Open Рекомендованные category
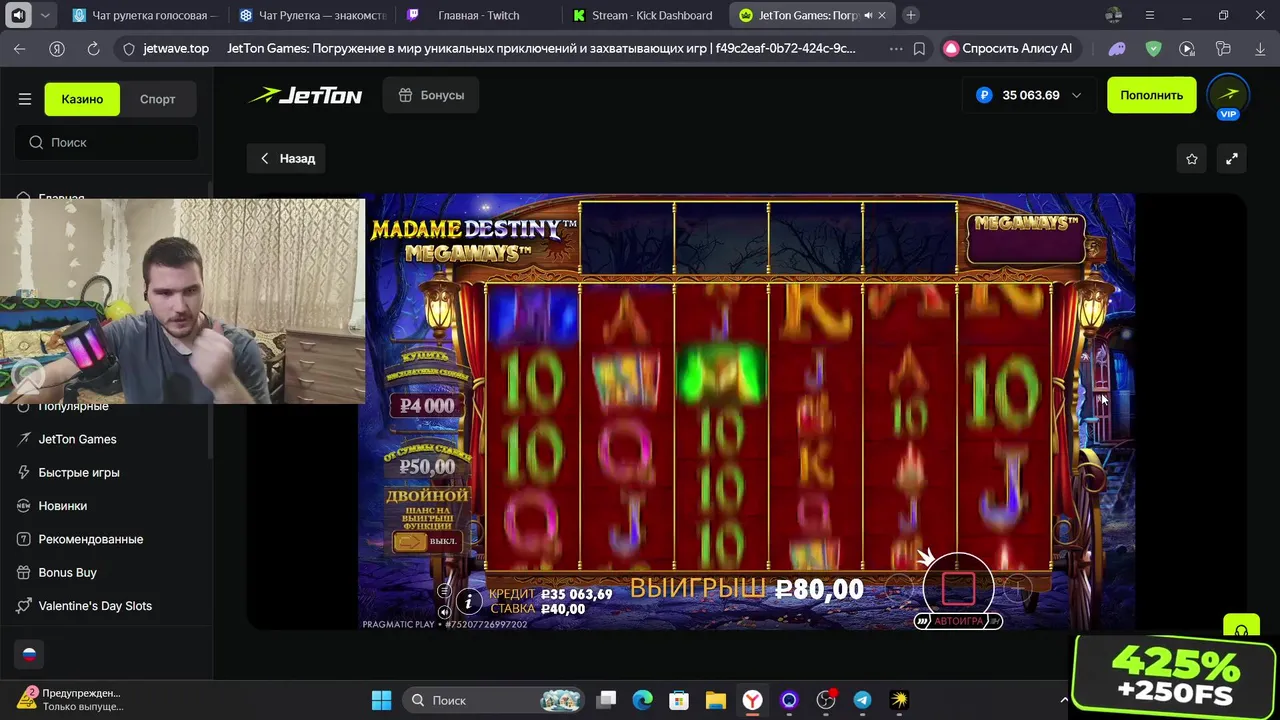The image size is (1280, 720). (91, 539)
